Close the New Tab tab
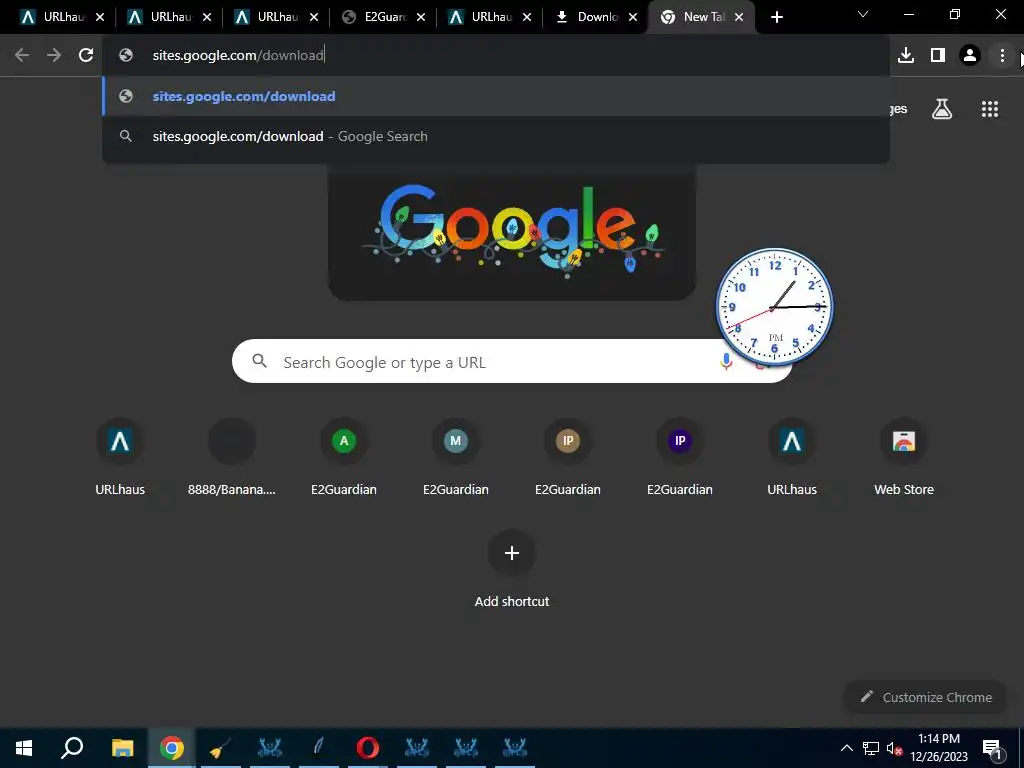1024x768 pixels. coord(739,18)
